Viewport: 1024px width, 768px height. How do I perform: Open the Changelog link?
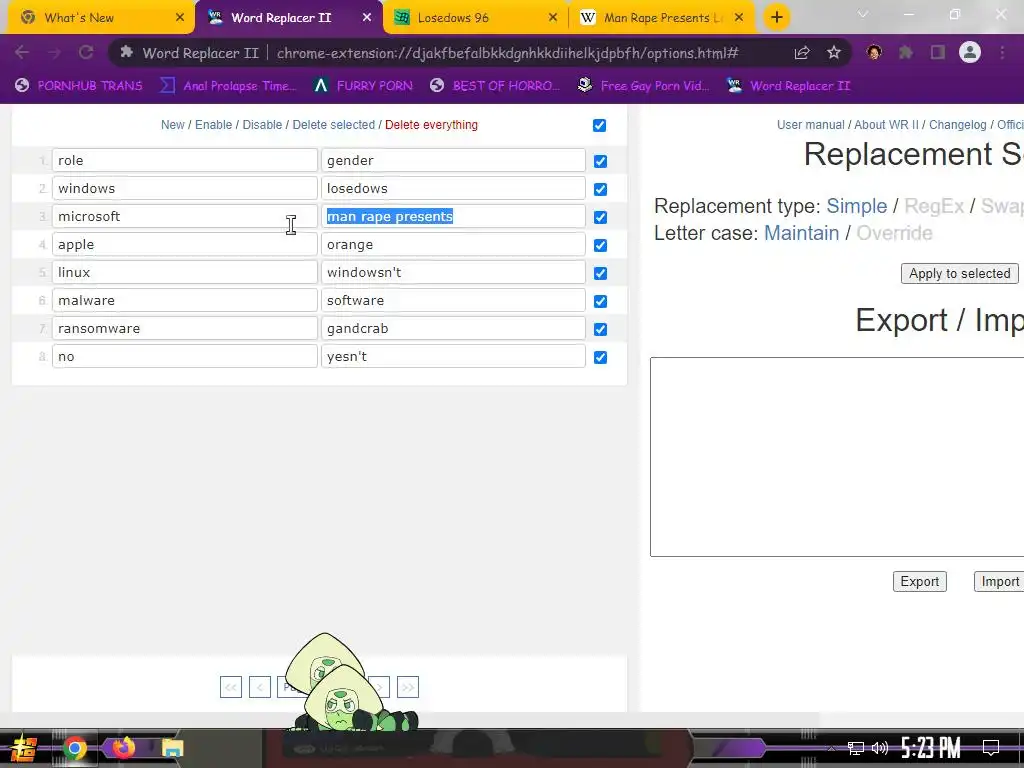[x=957, y=125]
